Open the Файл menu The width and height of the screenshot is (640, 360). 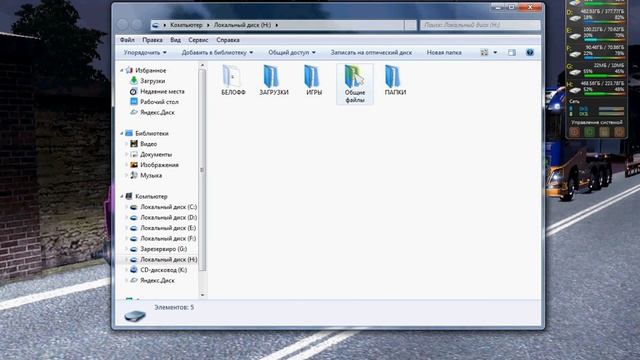[127, 40]
